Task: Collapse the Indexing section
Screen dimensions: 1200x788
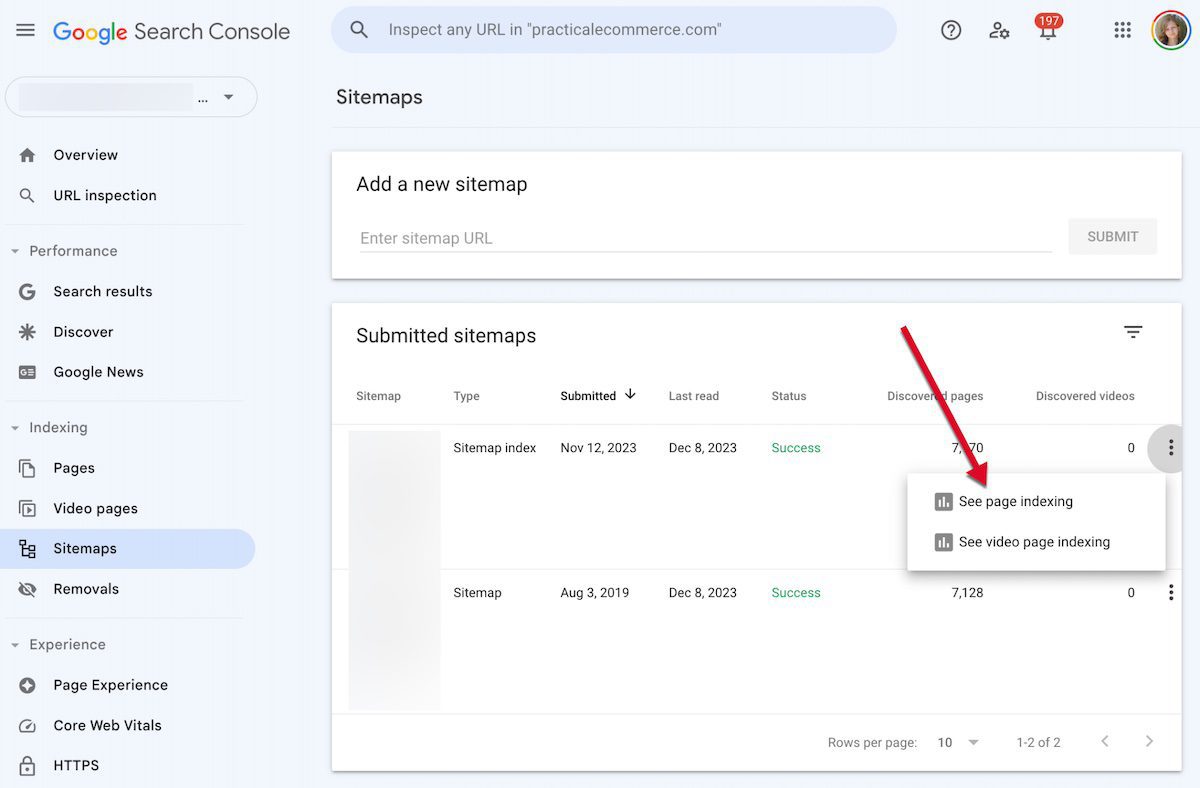Action: (x=15, y=428)
